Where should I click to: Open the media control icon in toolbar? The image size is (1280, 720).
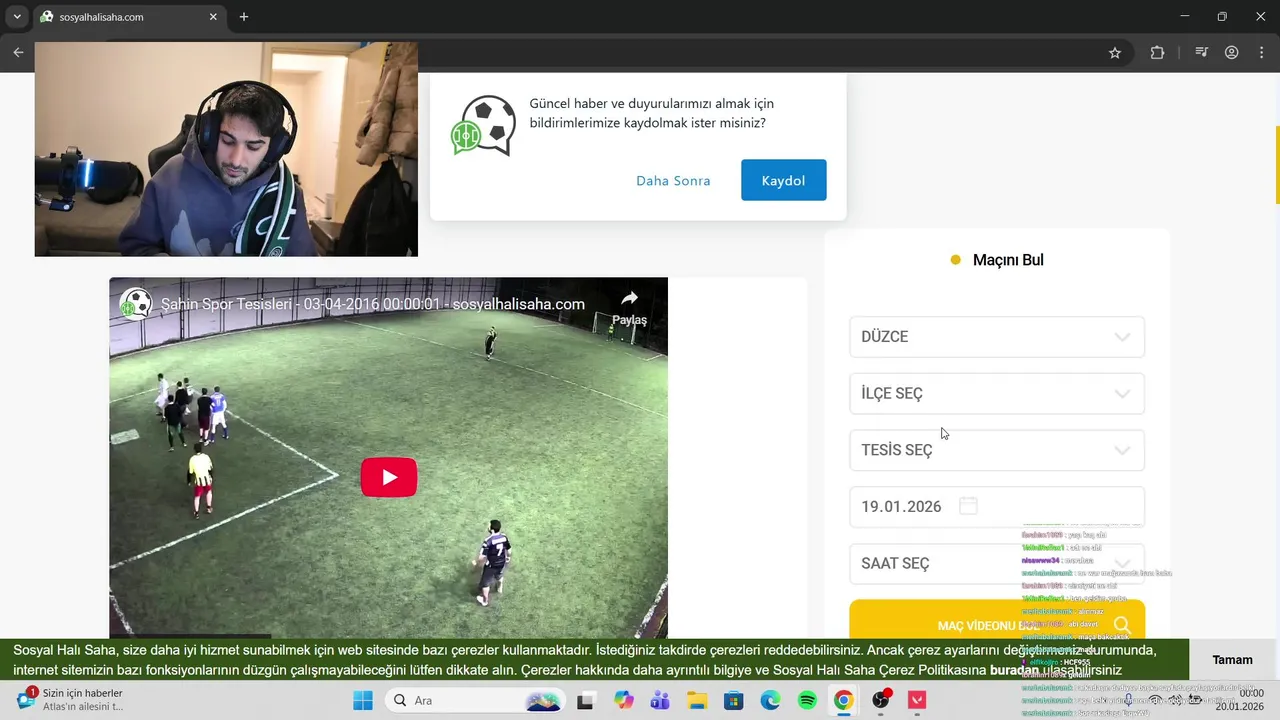click(x=1202, y=53)
